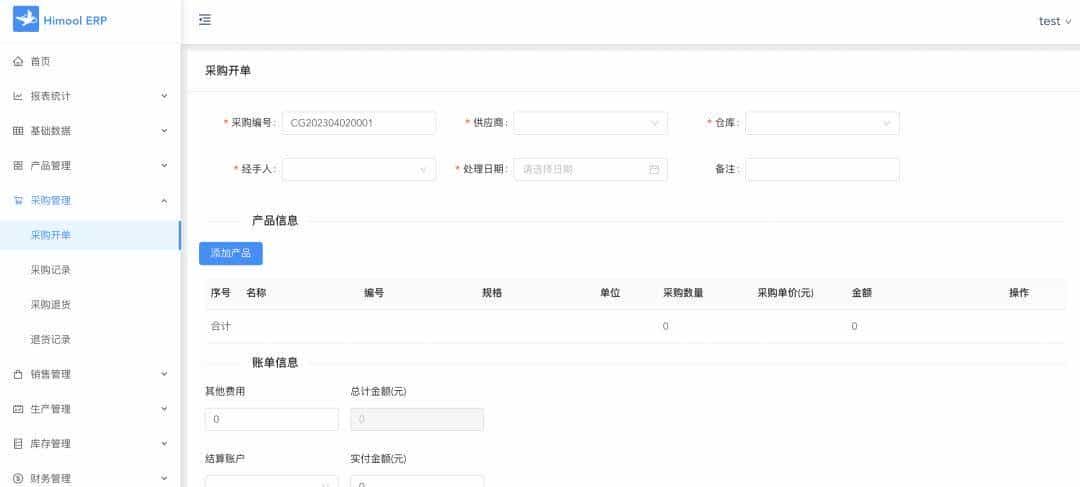Toggle the sidebar collapse icon
1080x487 pixels.
pos(205,20)
